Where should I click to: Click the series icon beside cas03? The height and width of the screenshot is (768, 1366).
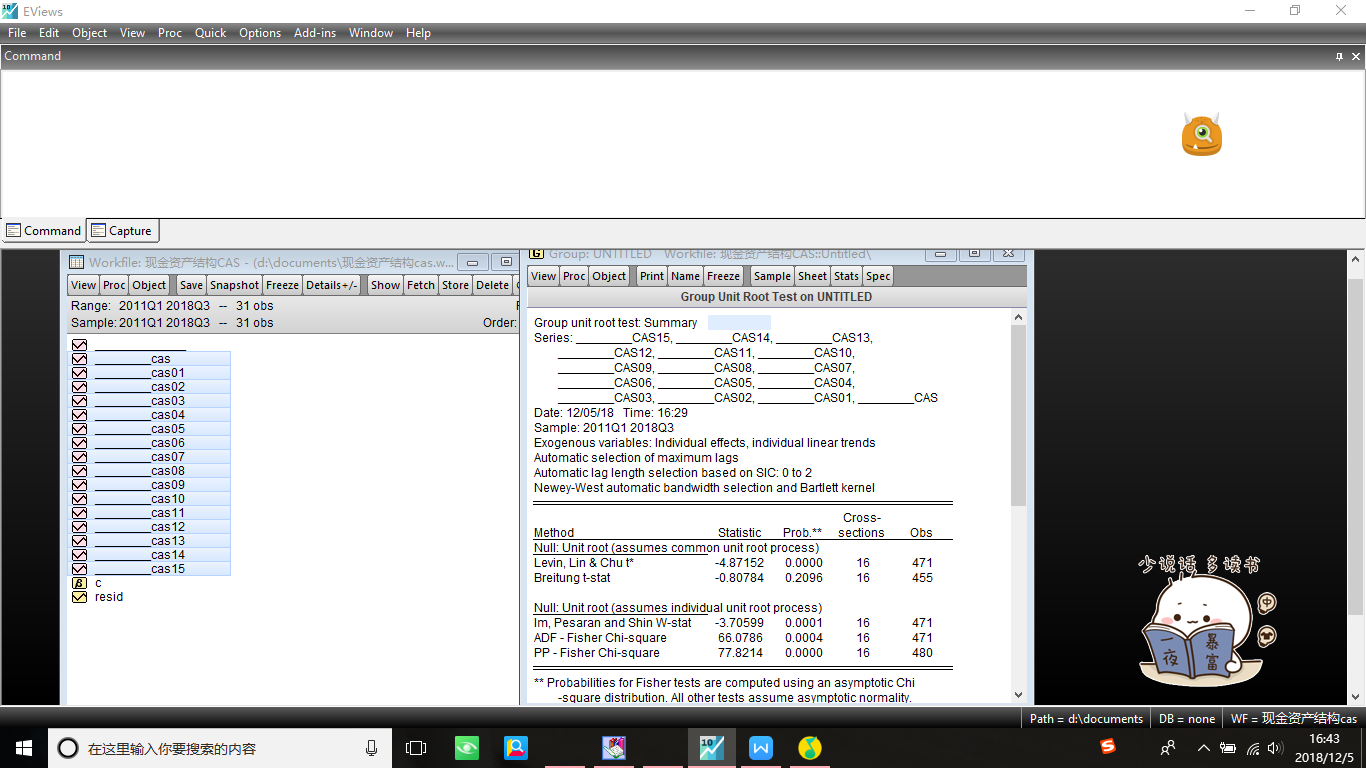(79, 401)
